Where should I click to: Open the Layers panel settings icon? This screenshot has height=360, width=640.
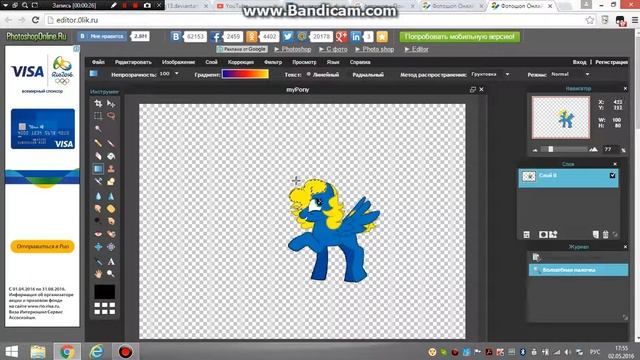527,234
